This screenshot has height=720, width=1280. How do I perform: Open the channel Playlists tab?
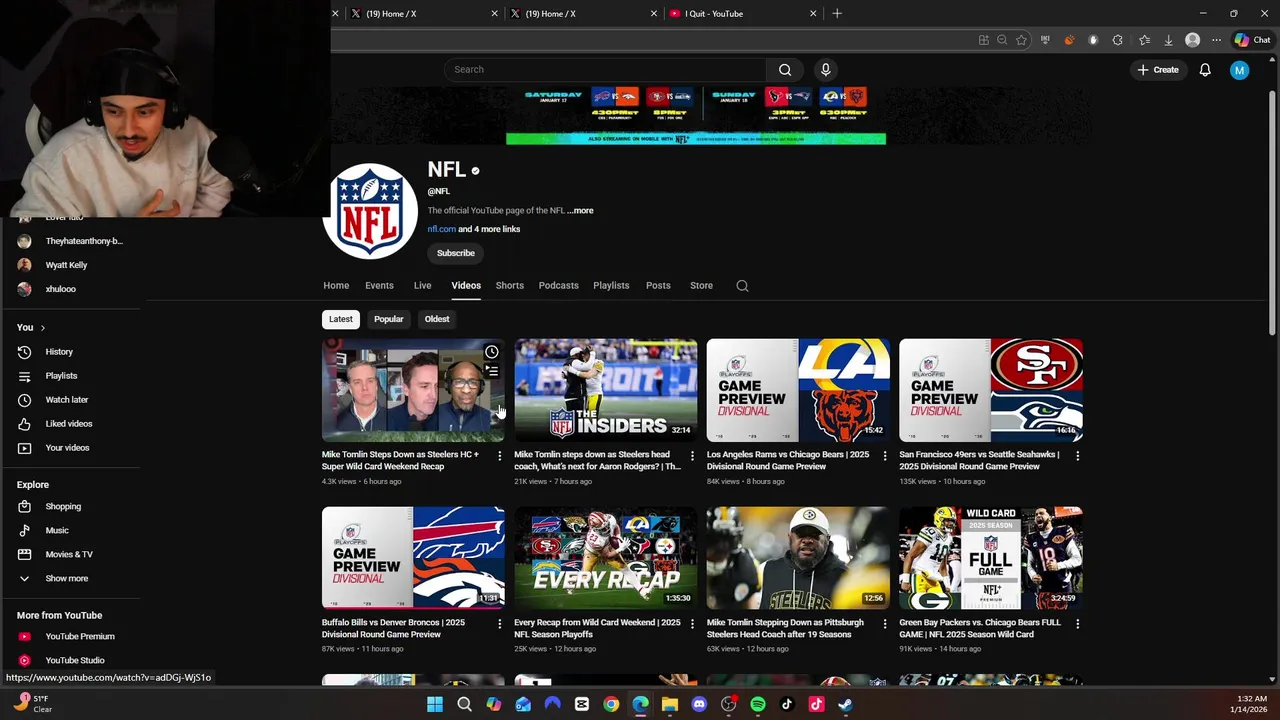611,286
